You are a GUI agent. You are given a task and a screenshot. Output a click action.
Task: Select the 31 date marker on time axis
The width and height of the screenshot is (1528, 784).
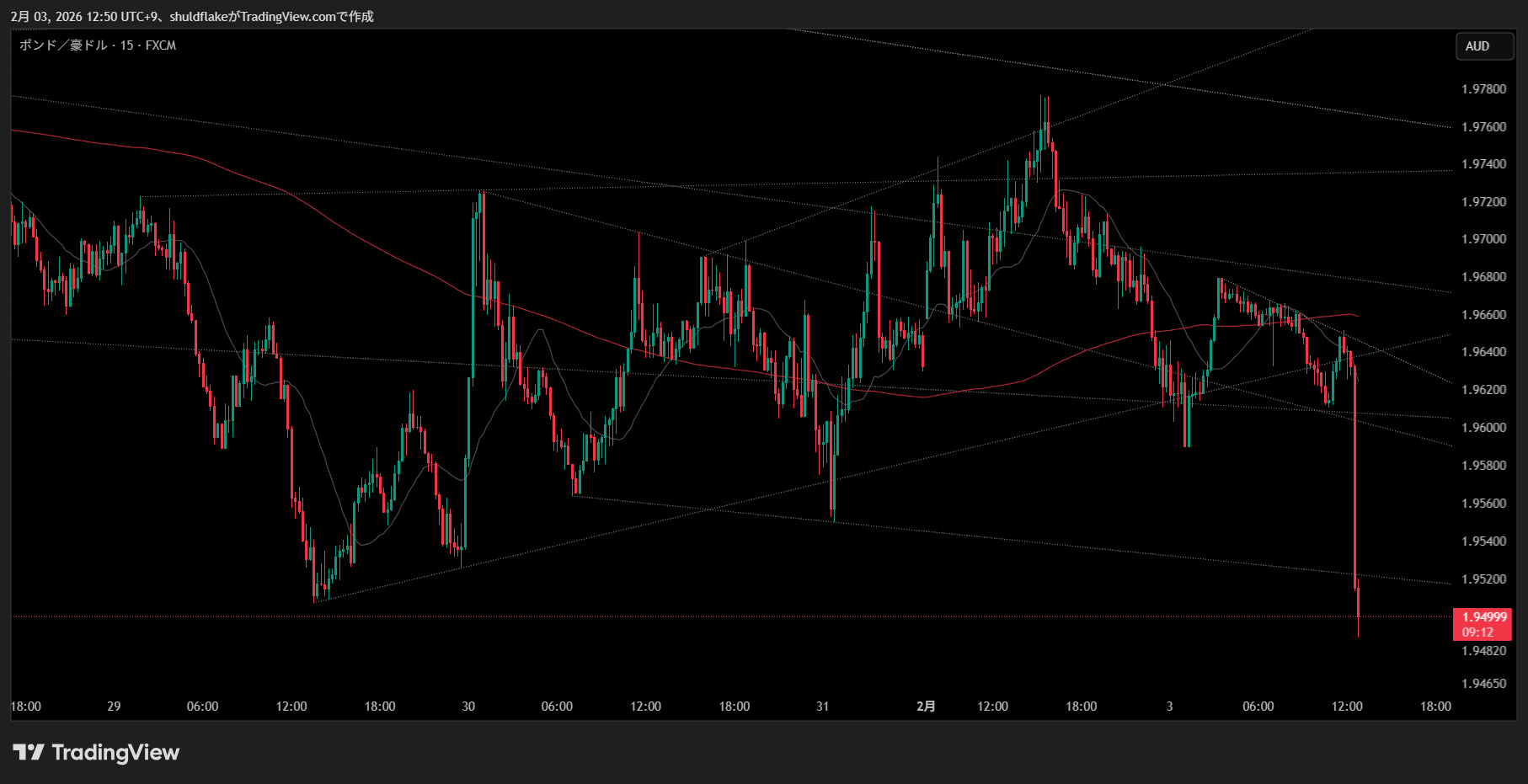[x=823, y=707]
